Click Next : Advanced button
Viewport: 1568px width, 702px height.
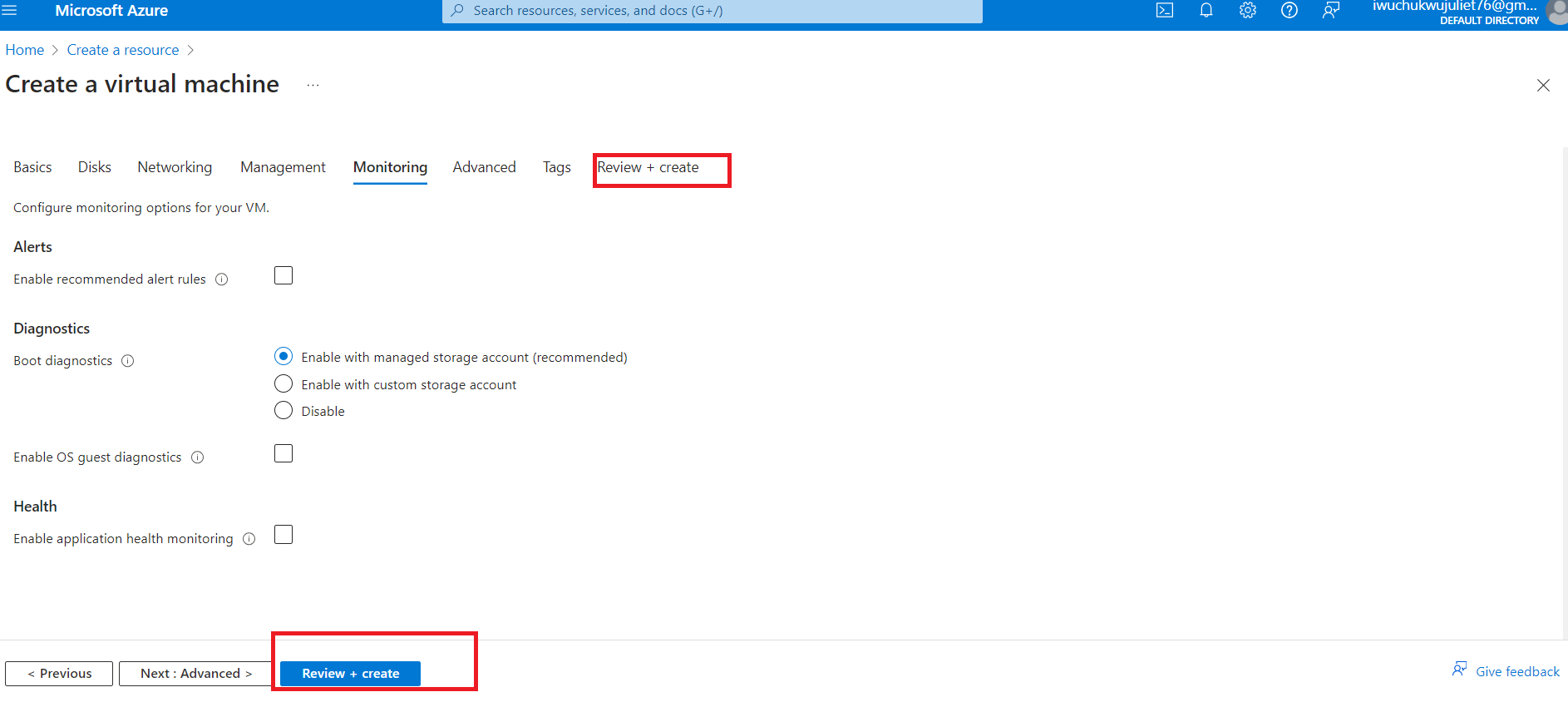point(195,674)
